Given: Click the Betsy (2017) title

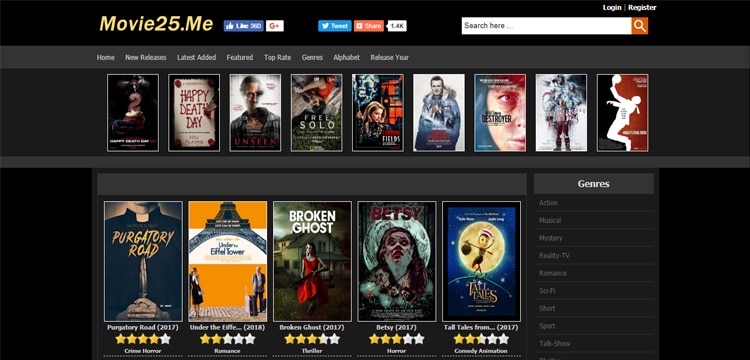Looking at the screenshot, I should 397,327.
